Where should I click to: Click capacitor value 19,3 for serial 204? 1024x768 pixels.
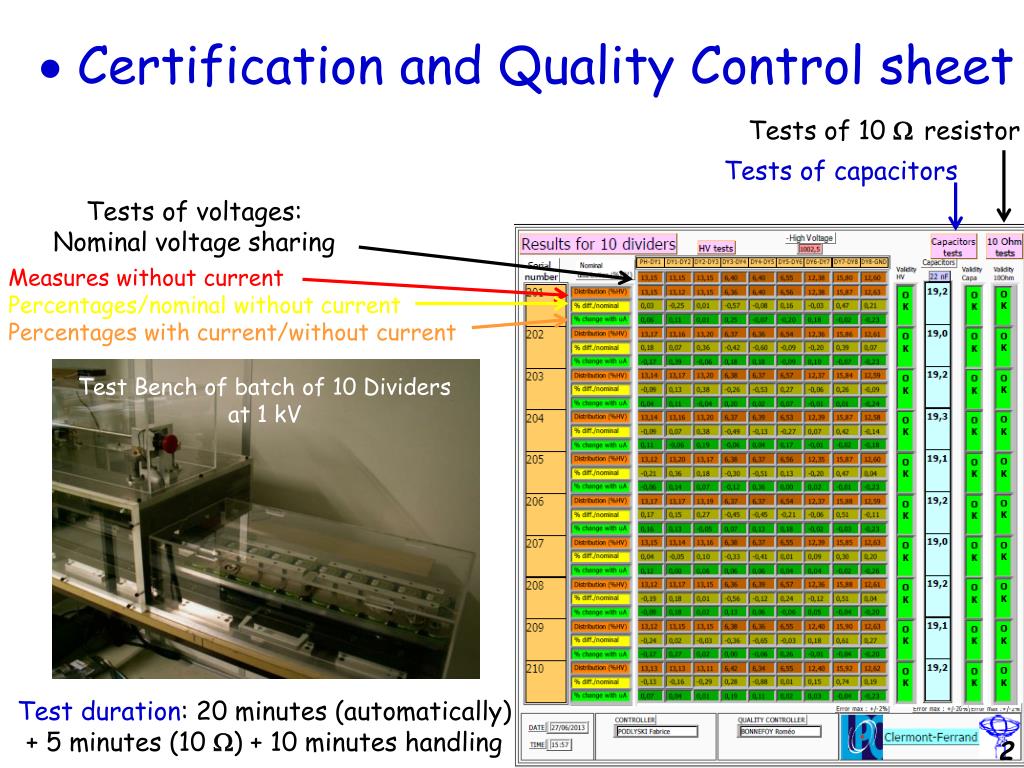[937, 431]
